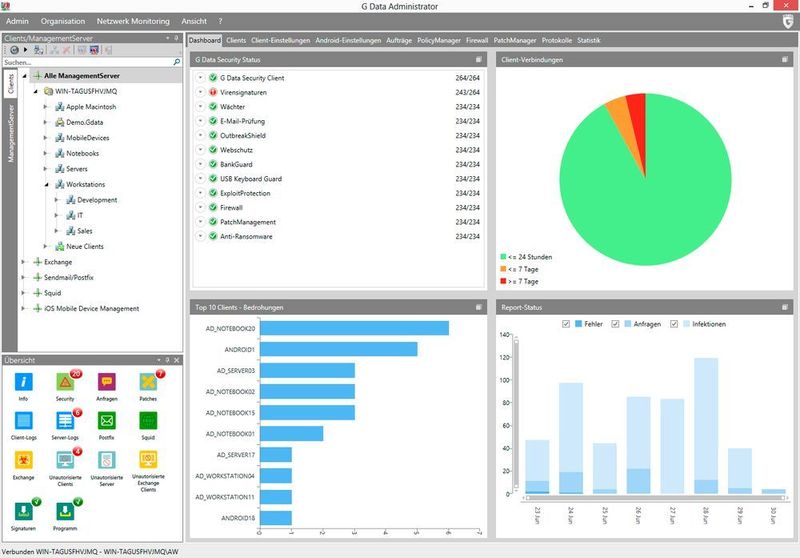This screenshot has height=558, width=800.
Task: Select the Sales group in tree
Action: [x=85, y=231]
